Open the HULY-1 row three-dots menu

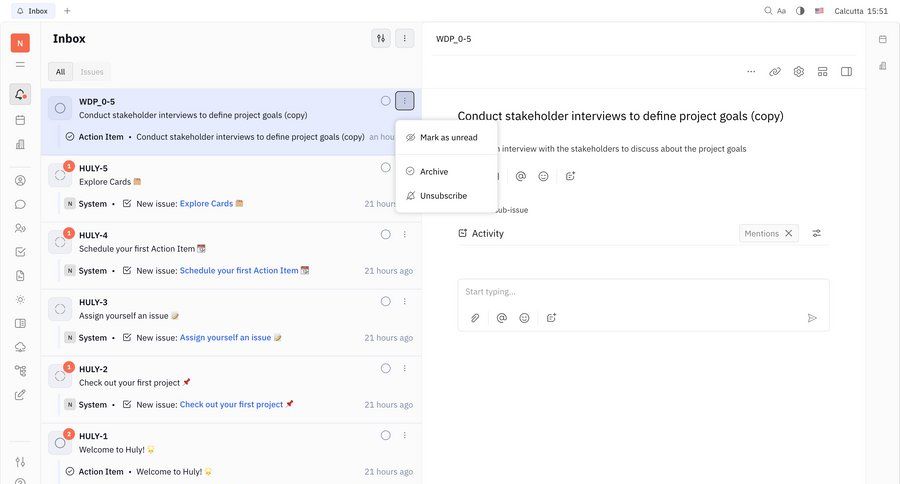point(405,435)
